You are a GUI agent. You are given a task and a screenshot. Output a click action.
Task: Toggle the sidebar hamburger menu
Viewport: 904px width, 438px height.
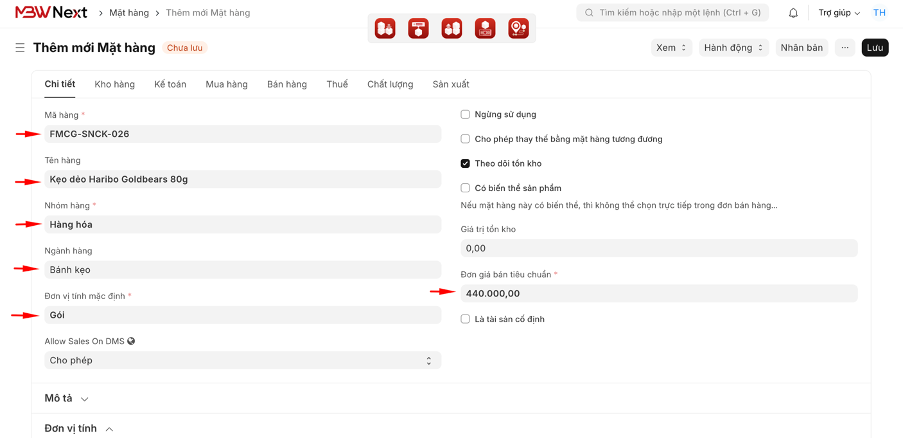click(x=20, y=48)
